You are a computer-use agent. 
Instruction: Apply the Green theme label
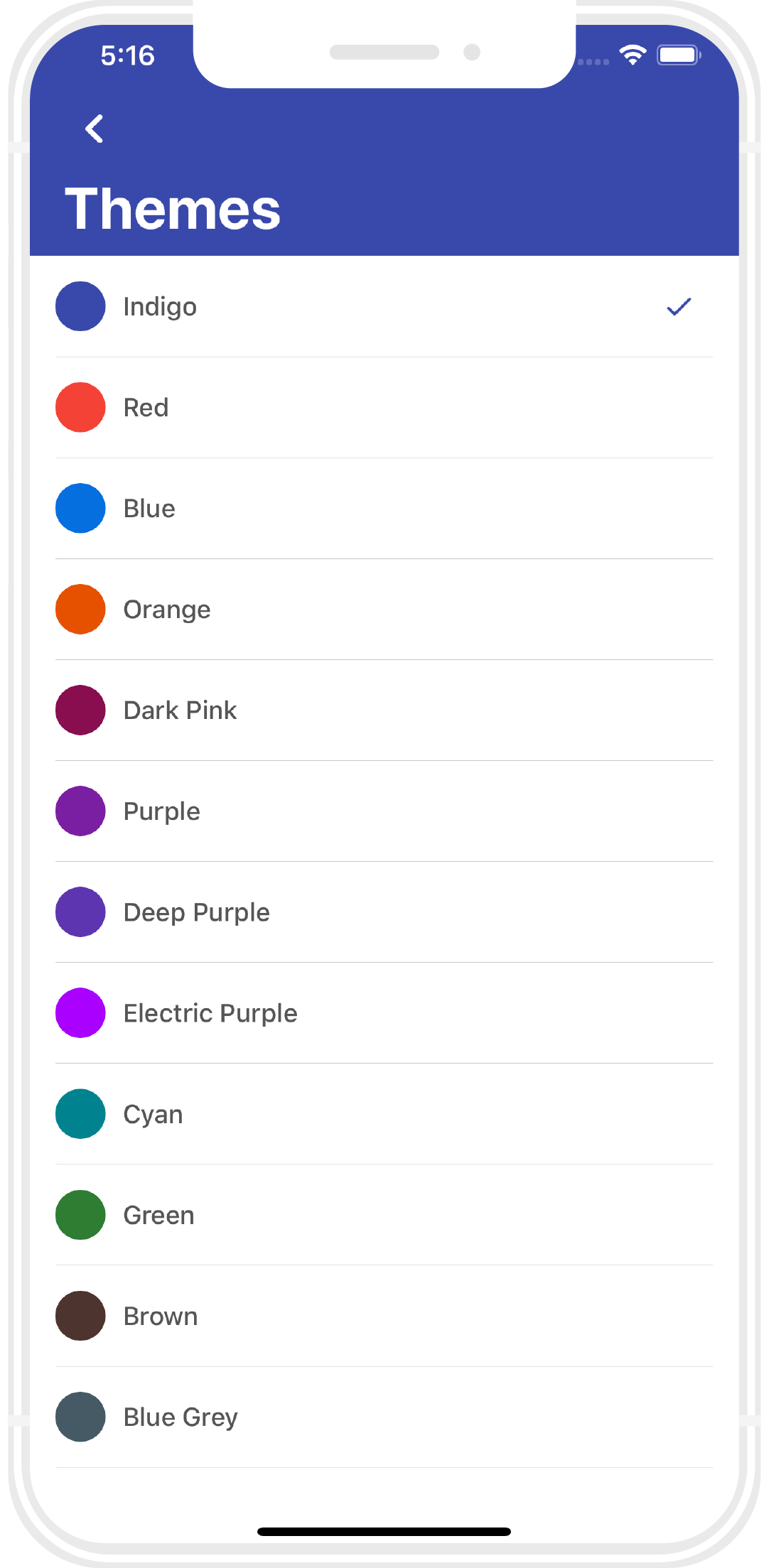point(159,1216)
